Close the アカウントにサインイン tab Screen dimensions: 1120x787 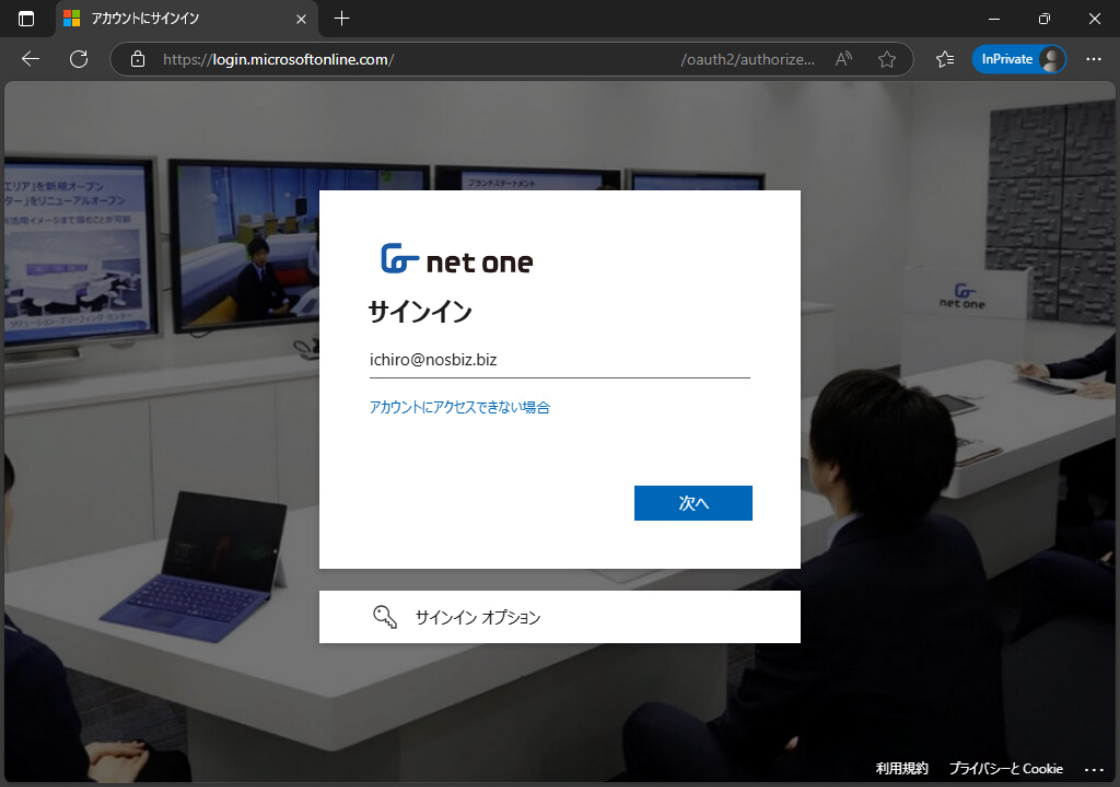(301, 19)
